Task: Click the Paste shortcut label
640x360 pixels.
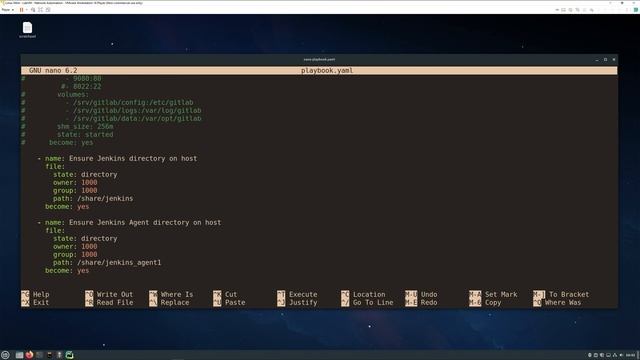Action: pyautogui.click(x=235, y=302)
